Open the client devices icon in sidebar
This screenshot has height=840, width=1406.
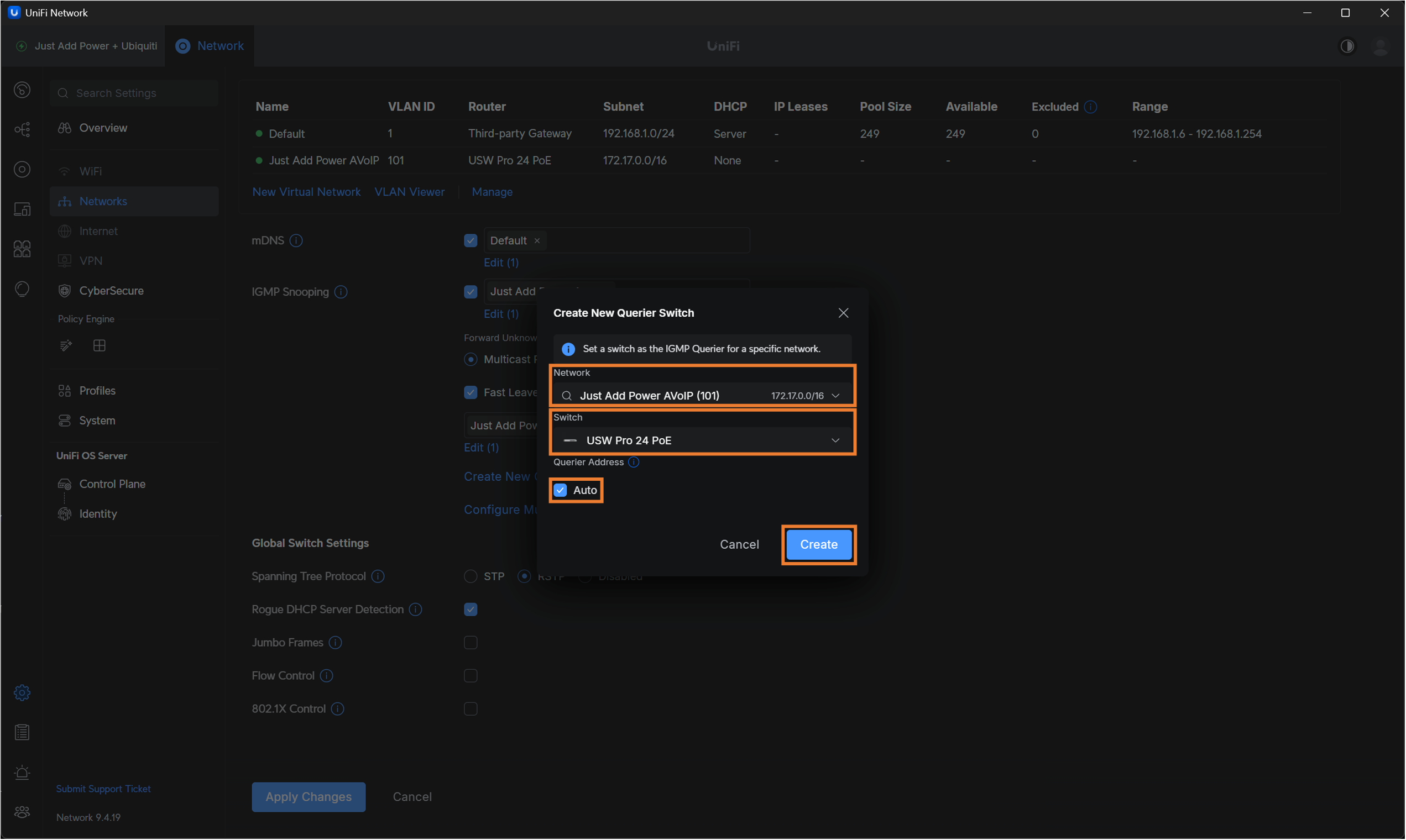(x=22, y=209)
